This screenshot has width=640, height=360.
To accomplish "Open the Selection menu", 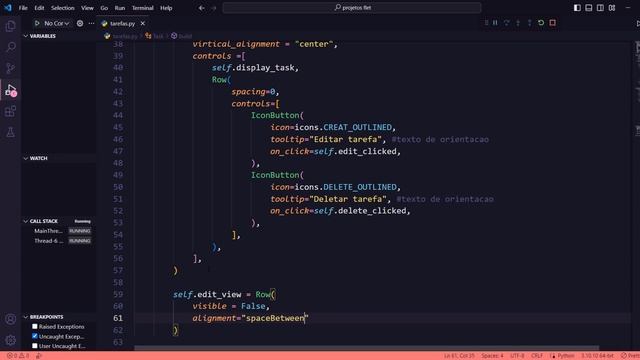I will (62, 8).
